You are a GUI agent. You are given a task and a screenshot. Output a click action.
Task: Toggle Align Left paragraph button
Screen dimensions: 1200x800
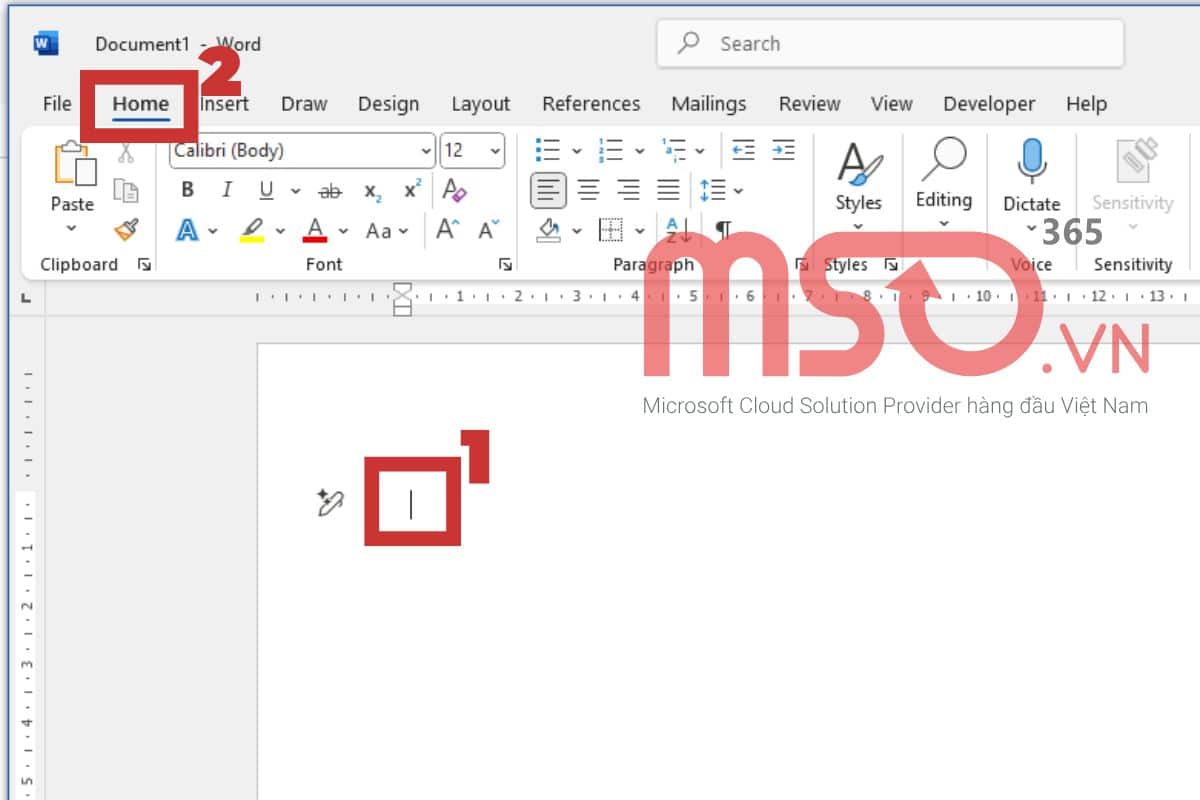pos(548,190)
